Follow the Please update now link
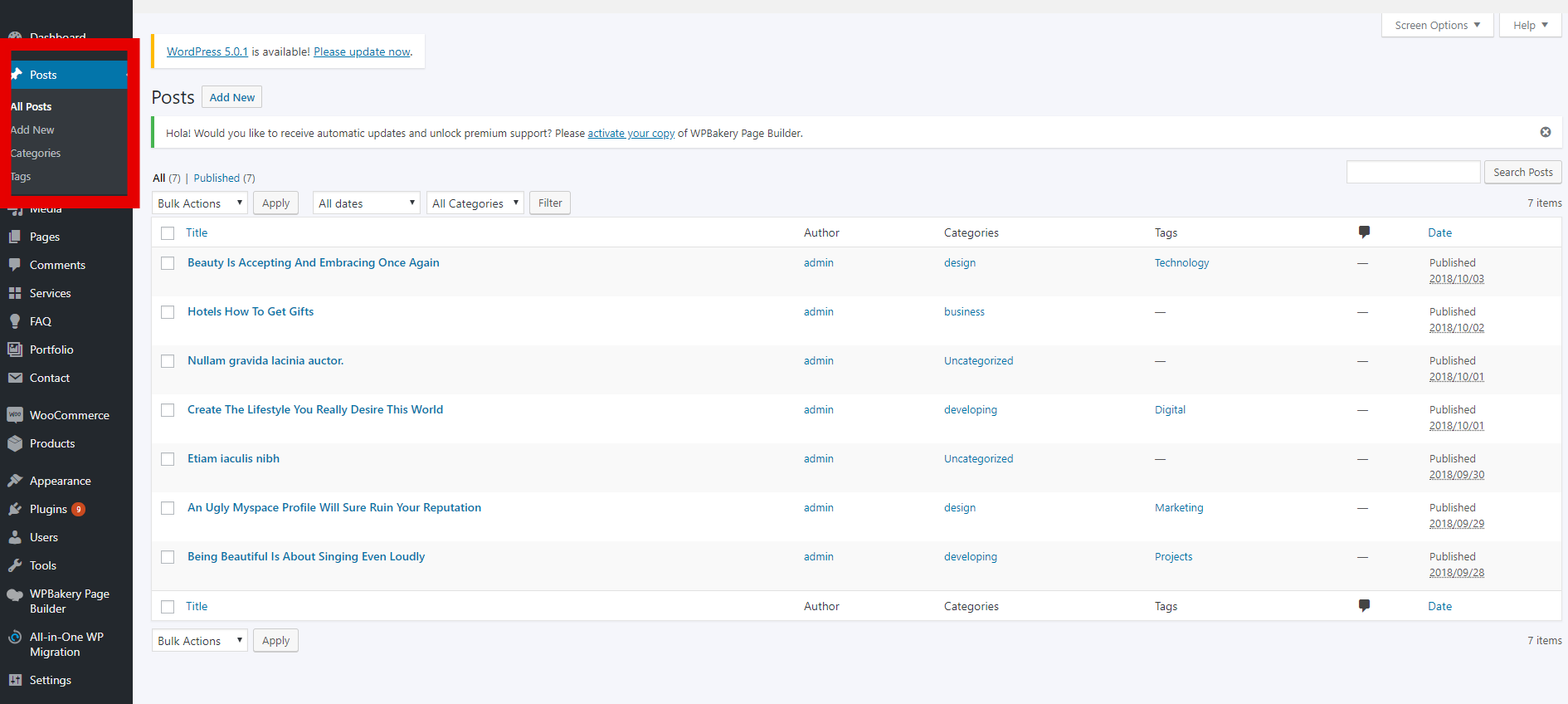Viewport: 1568px width, 704px height. [x=362, y=51]
